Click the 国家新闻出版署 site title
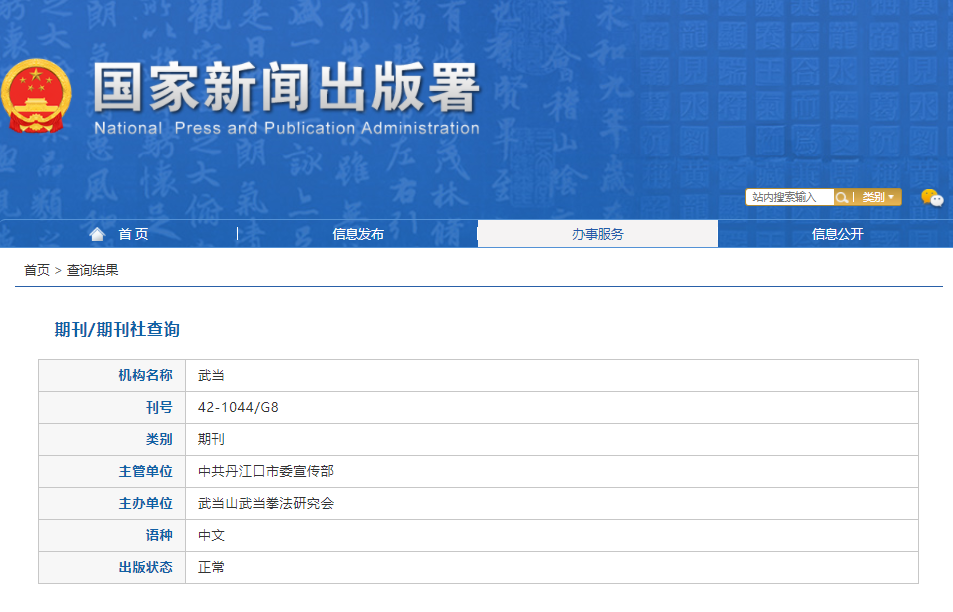 coord(286,89)
